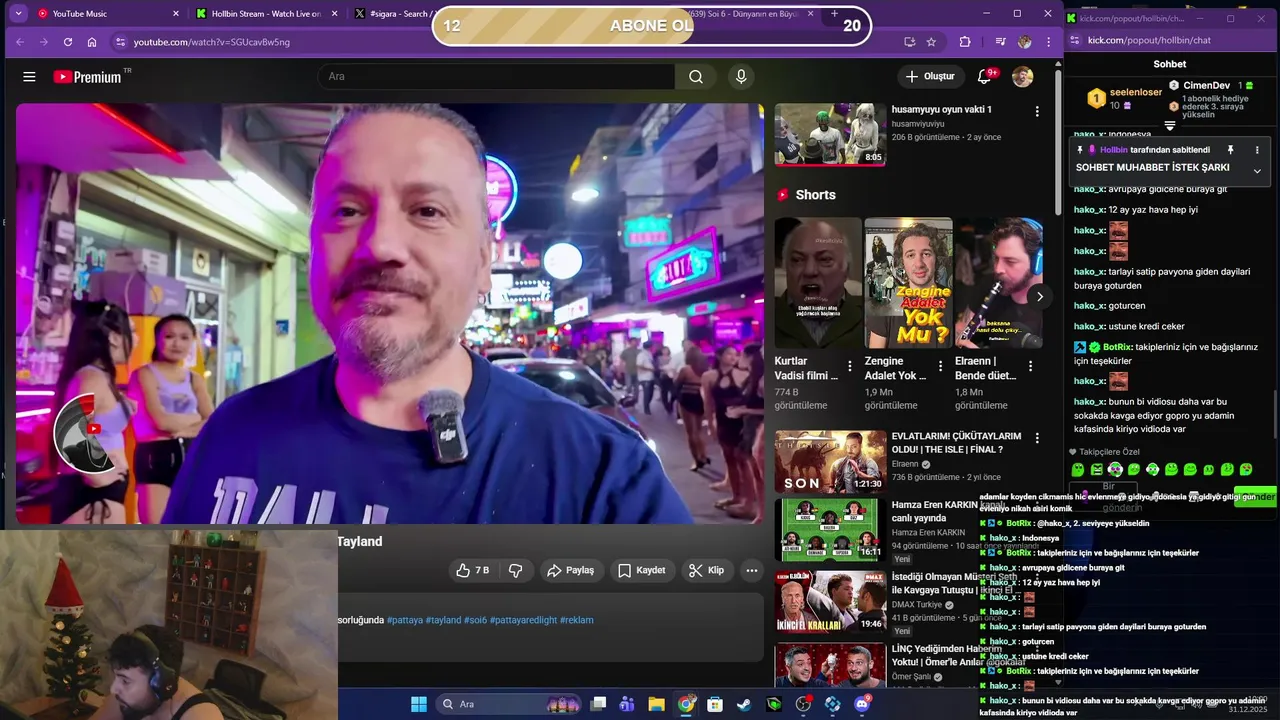Close the Hollbin Stream tab

point(334,14)
